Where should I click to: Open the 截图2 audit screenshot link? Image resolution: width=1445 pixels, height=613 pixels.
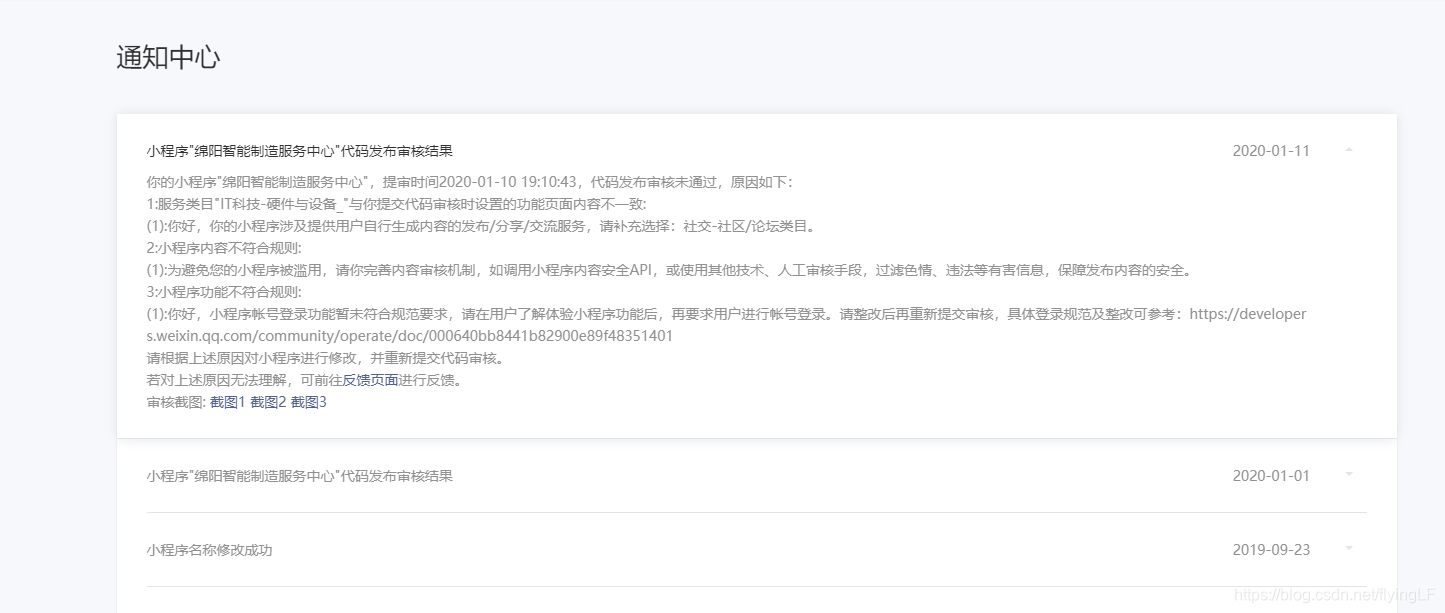[270, 403]
